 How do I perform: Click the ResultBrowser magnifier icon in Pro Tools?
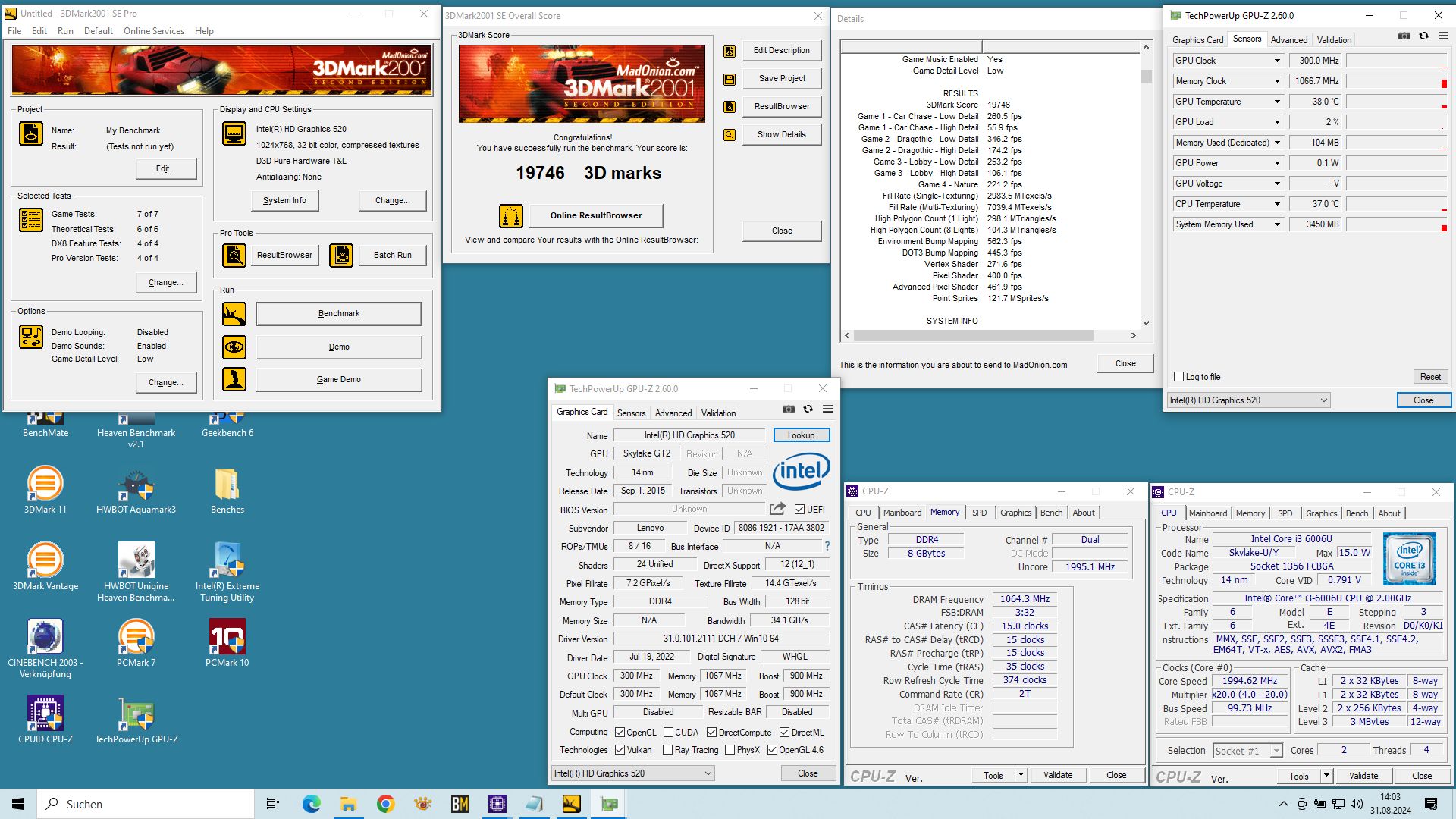pyautogui.click(x=234, y=255)
